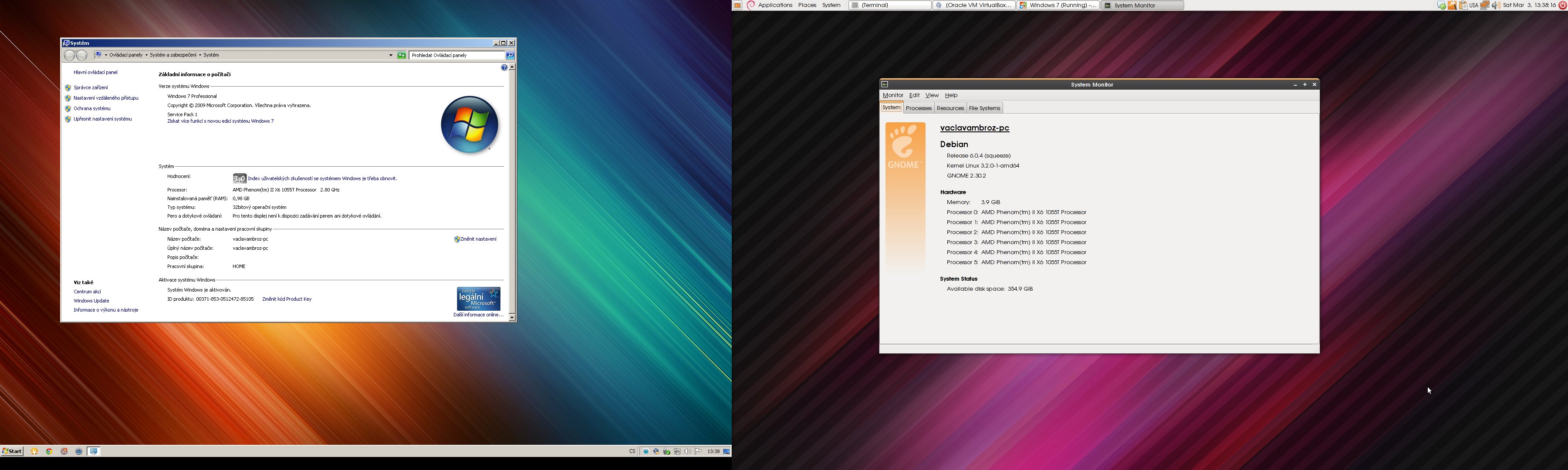The height and width of the screenshot is (470, 1568).
Task: Switch to Oracle VM VirtualBox in the GNOME panel
Action: coord(974,5)
